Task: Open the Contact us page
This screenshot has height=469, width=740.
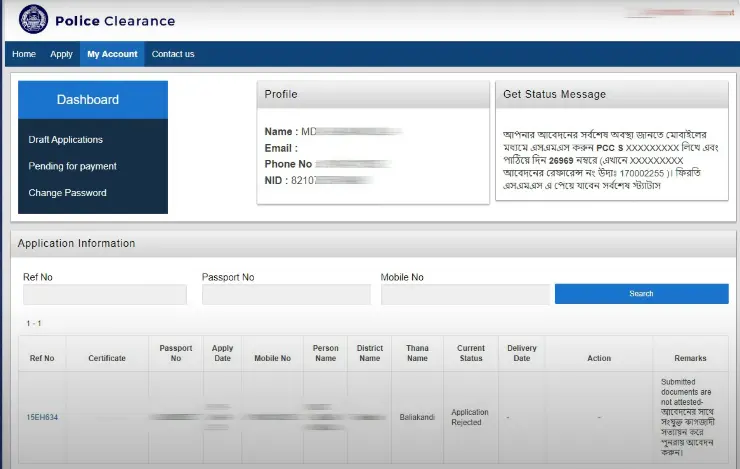Action: coord(173,54)
